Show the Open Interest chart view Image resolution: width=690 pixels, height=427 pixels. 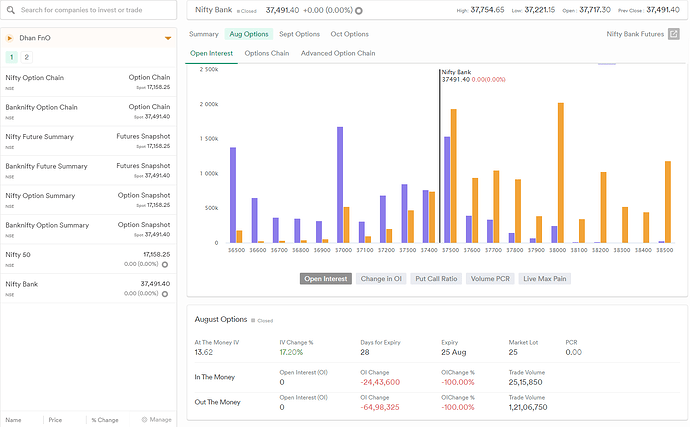coord(326,279)
